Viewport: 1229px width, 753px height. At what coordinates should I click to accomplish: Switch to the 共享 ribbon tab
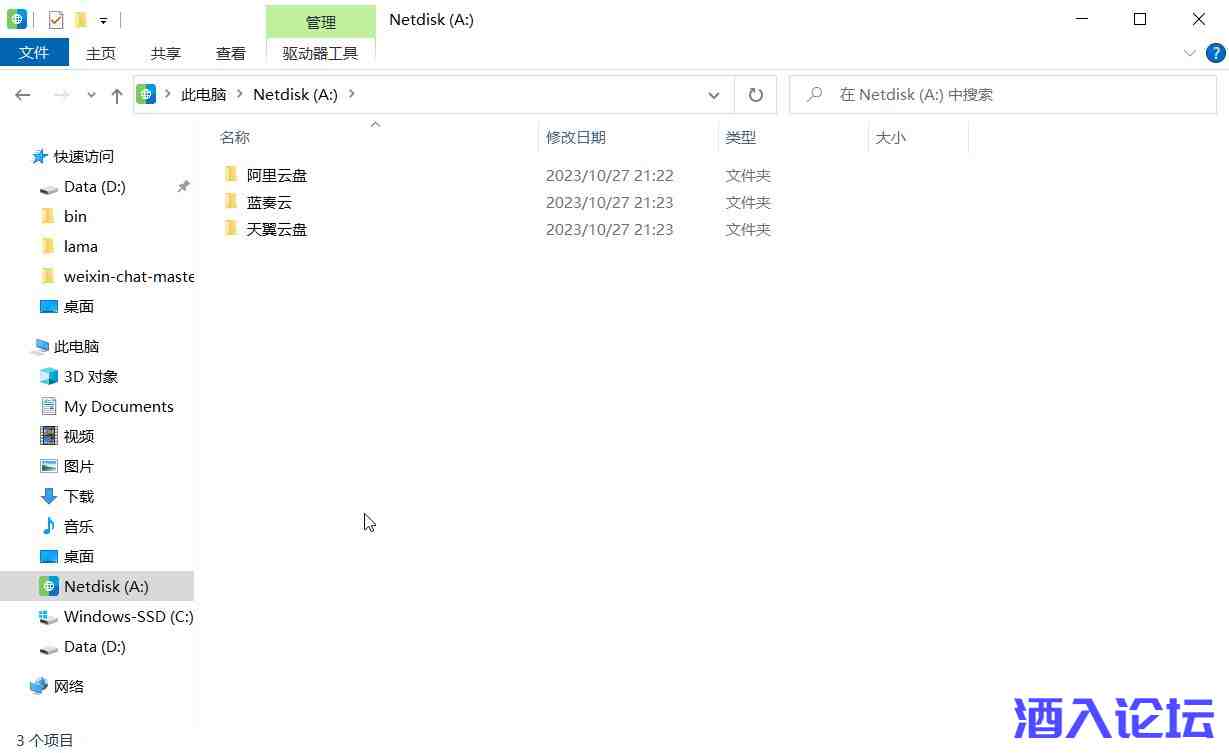(166, 53)
